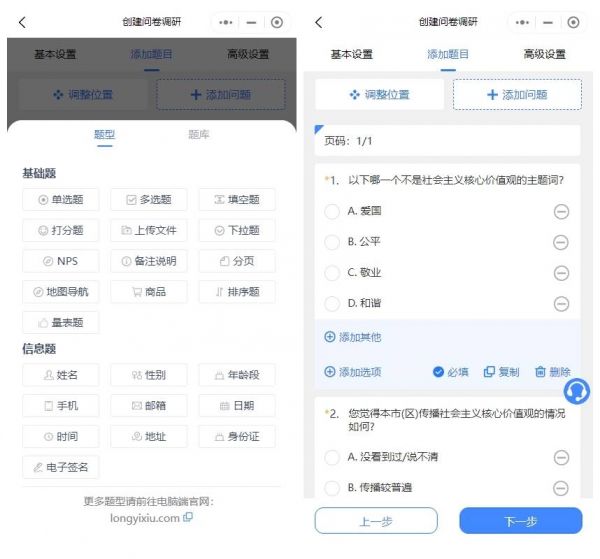This screenshot has width=600, height=559.
Task: Click the 下一步 button
Action: point(521,521)
